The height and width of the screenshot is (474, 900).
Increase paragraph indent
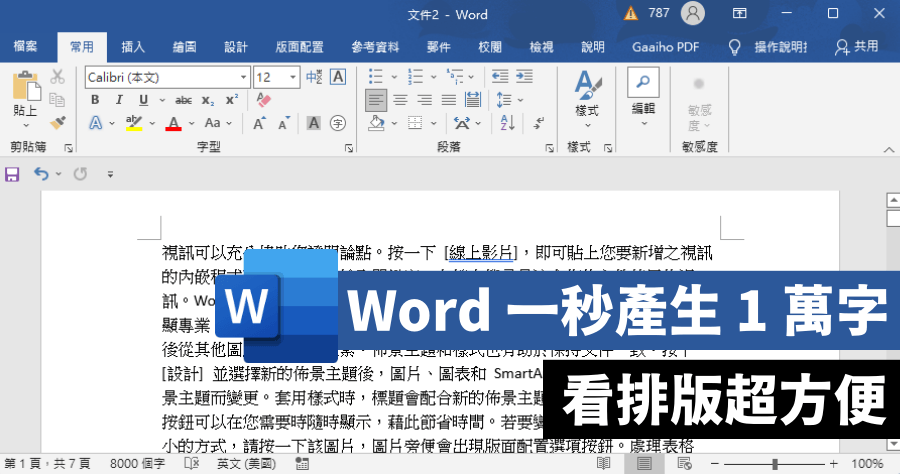[x=524, y=76]
